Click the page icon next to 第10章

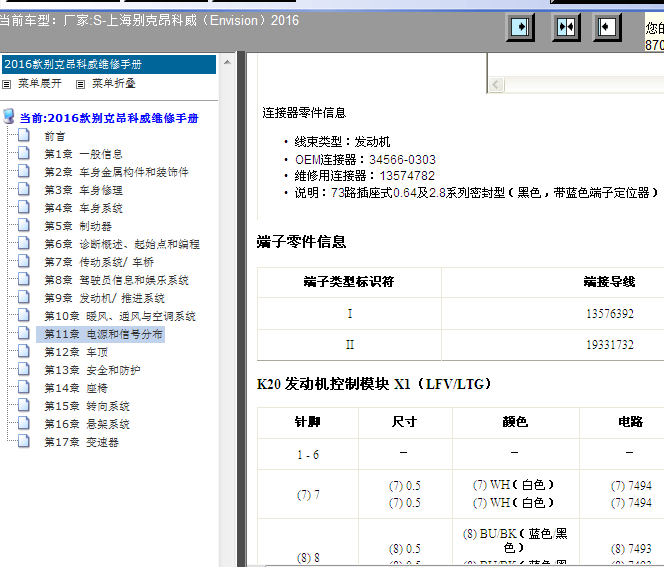(24, 315)
